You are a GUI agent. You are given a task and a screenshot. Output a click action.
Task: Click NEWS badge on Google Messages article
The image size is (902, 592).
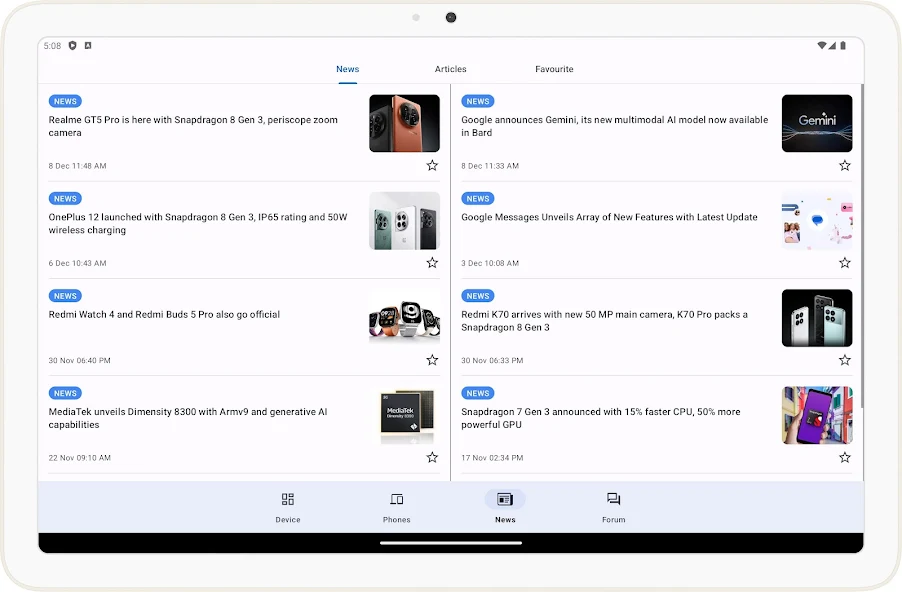click(x=477, y=198)
